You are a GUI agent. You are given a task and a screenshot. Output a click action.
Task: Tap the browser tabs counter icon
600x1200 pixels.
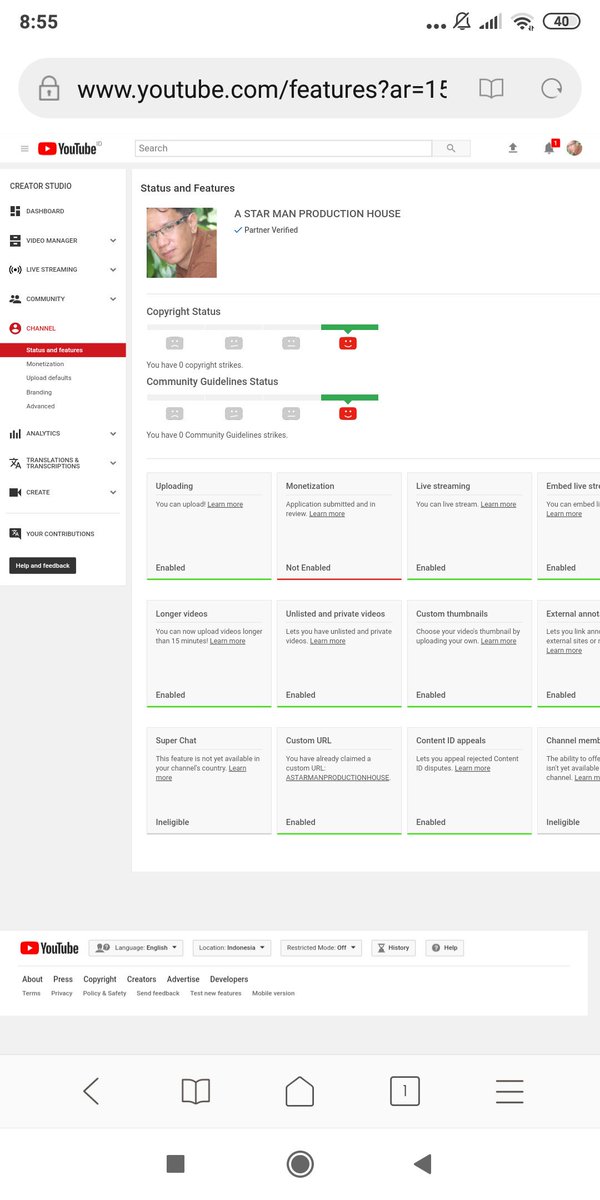tap(404, 1091)
